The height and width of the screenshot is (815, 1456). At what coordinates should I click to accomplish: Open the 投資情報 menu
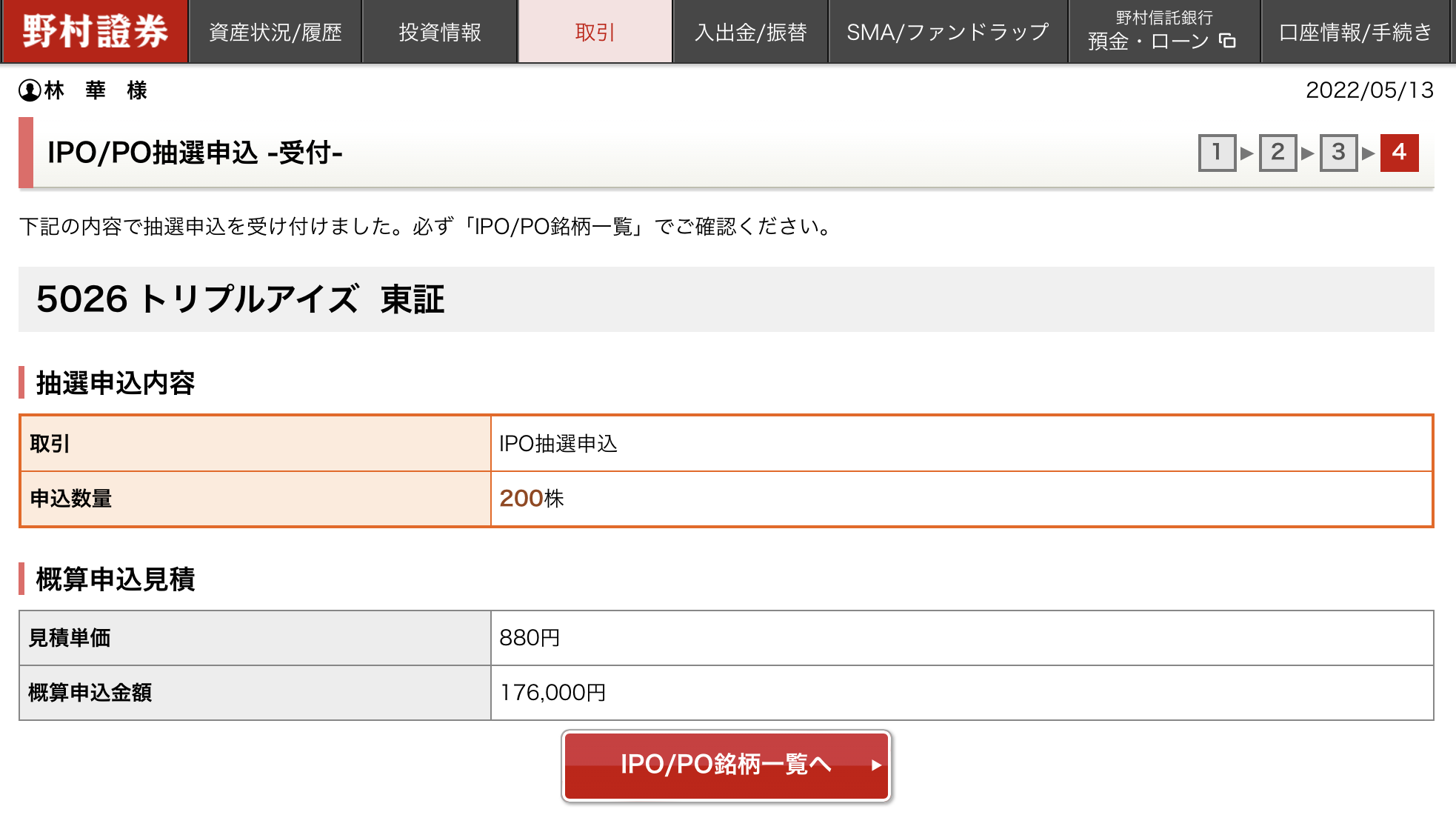coord(440,32)
